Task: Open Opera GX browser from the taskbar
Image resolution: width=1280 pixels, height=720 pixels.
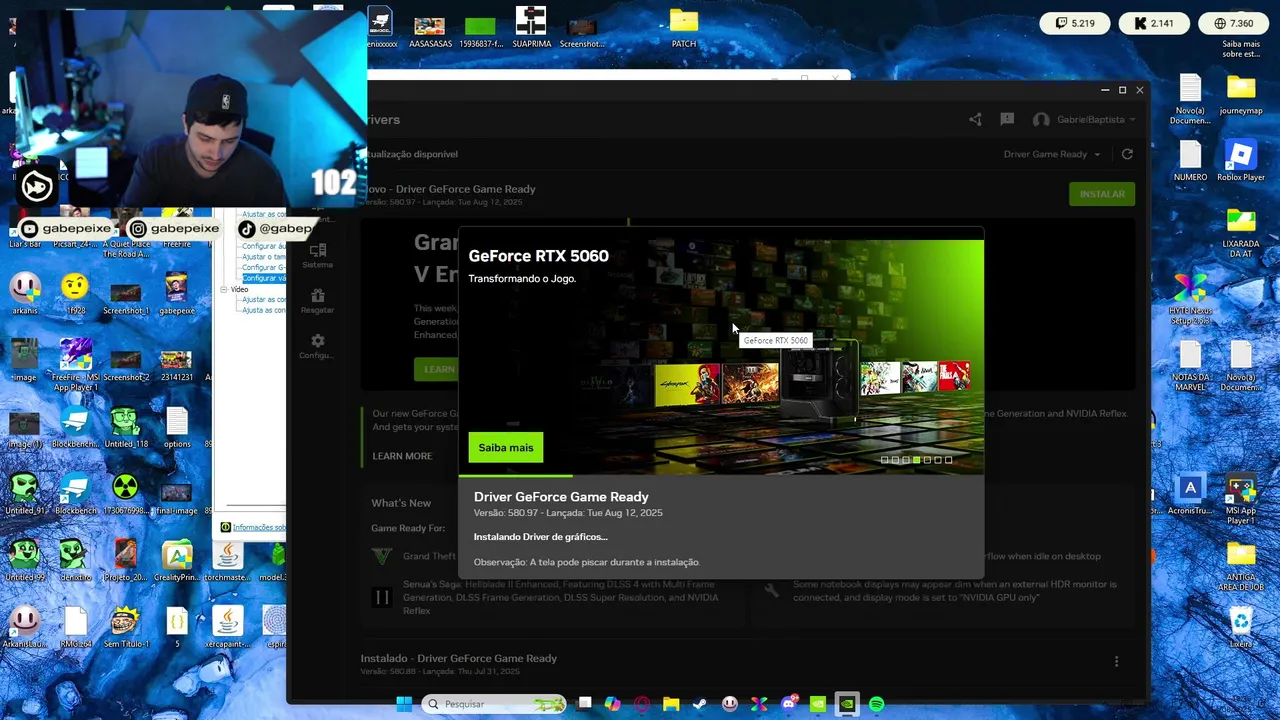Action: [x=641, y=704]
